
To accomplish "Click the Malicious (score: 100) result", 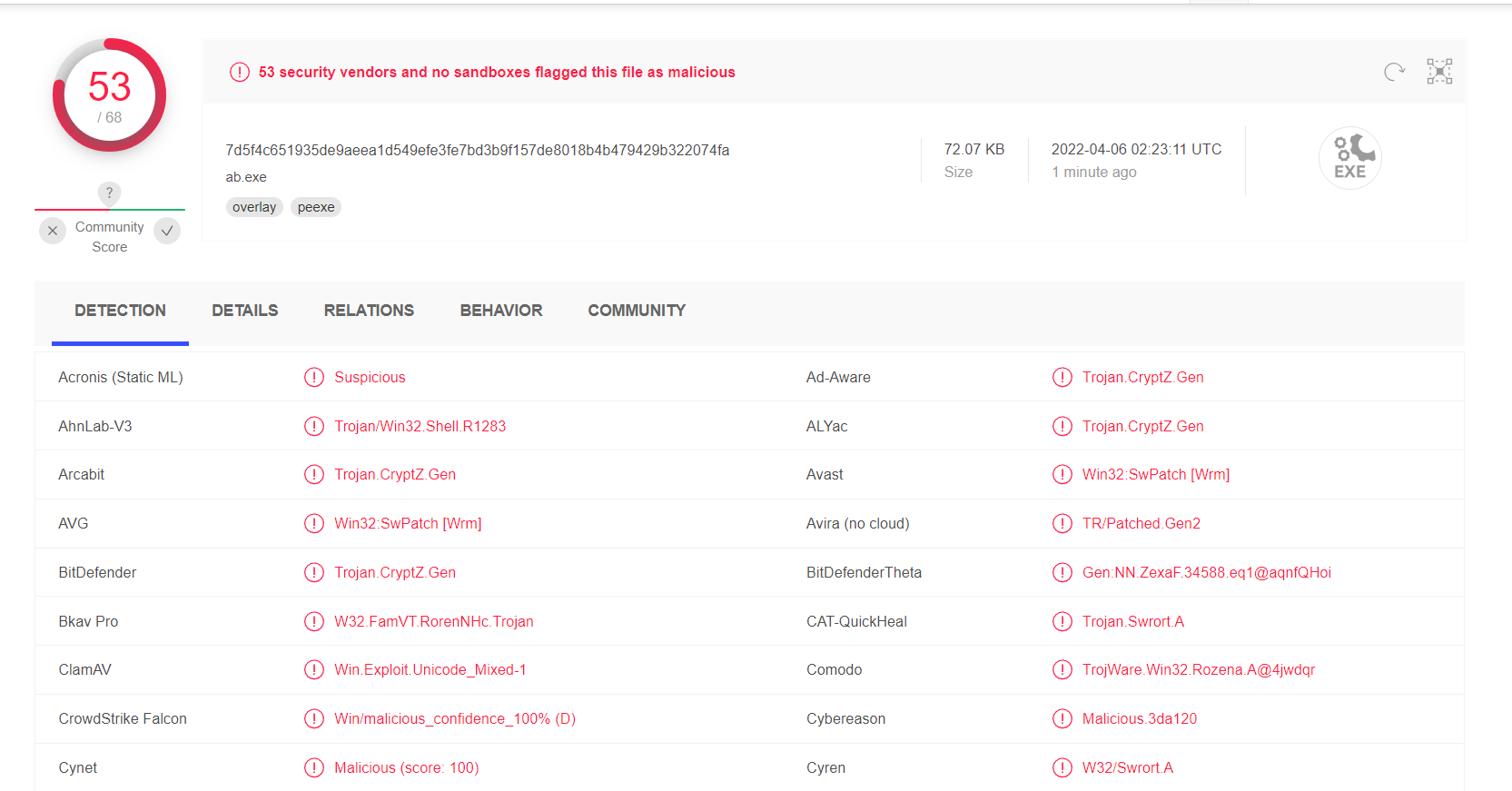I will coord(407,767).
